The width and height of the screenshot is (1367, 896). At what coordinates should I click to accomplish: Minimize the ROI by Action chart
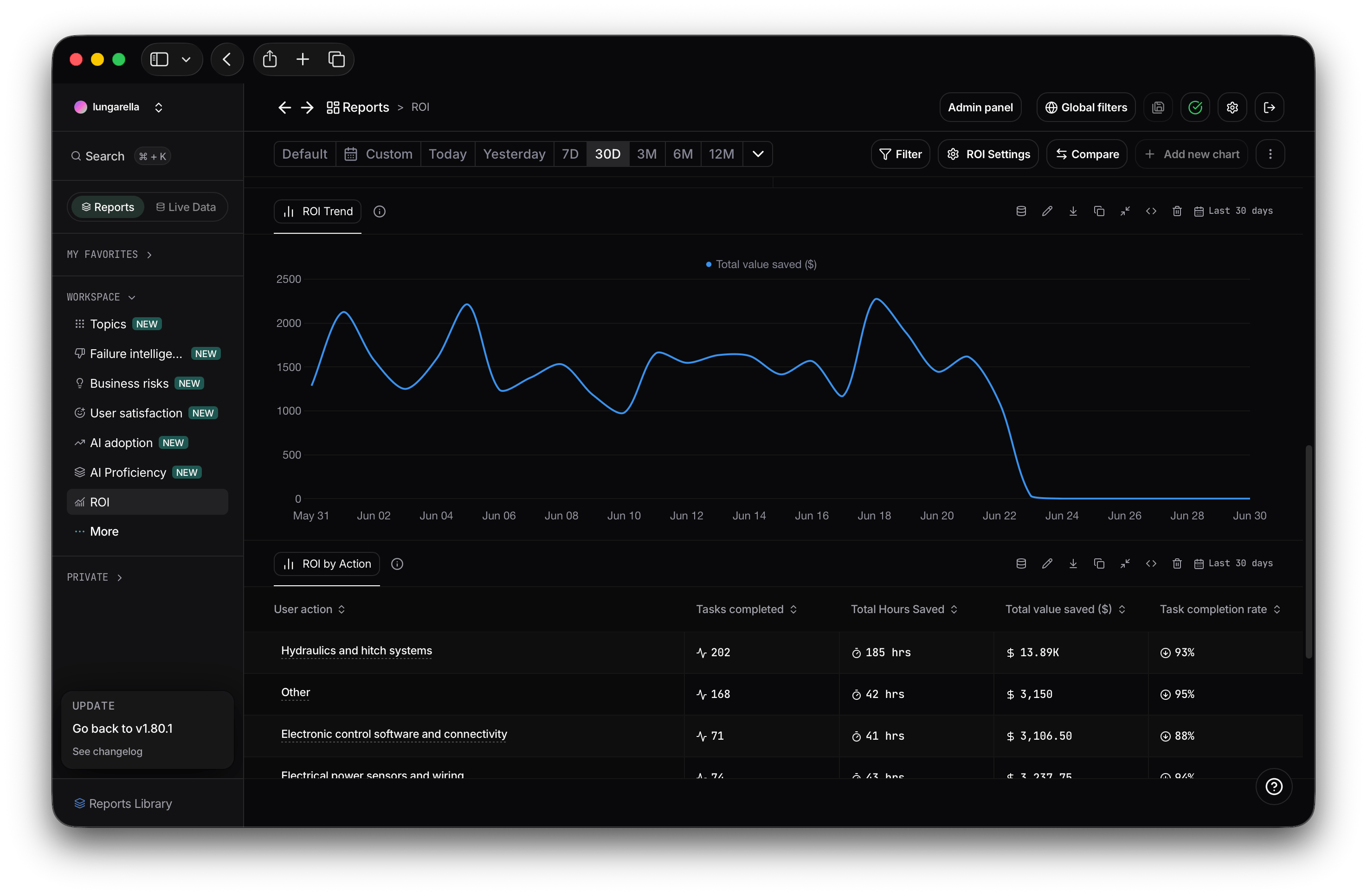[1125, 563]
